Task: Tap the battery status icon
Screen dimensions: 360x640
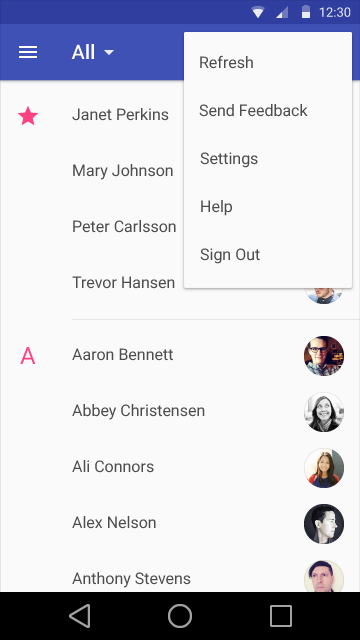Action: coord(306,12)
